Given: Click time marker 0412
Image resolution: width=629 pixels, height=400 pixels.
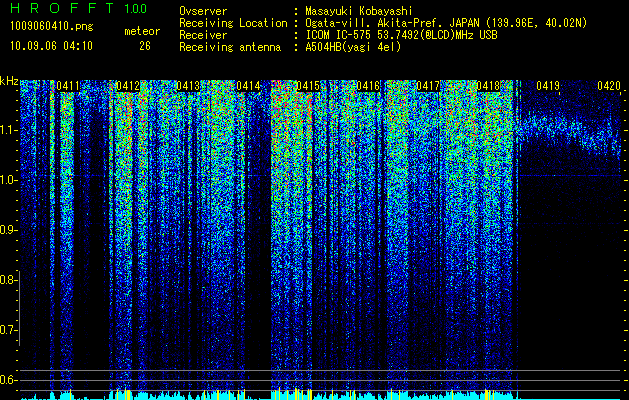Looking at the screenshot, I should point(128,85).
